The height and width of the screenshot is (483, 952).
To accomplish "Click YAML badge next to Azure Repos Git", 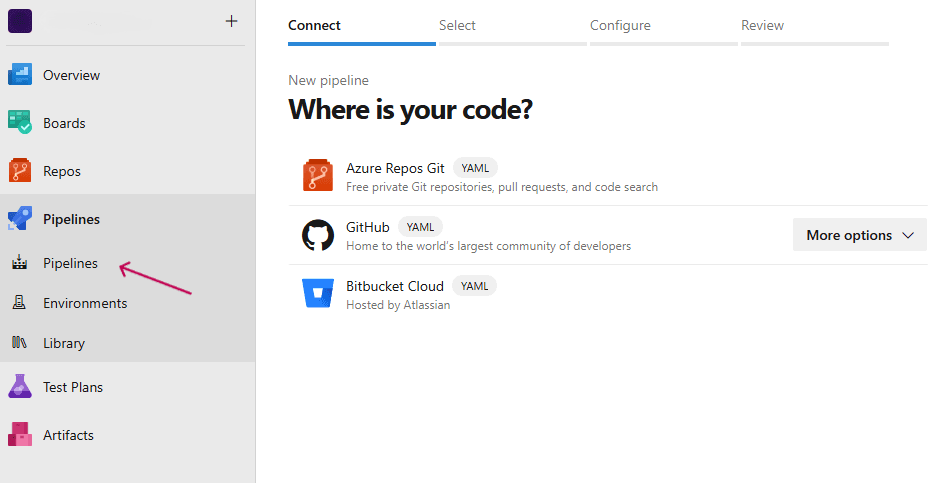I will pyautogui.click(x=475, y=168).
